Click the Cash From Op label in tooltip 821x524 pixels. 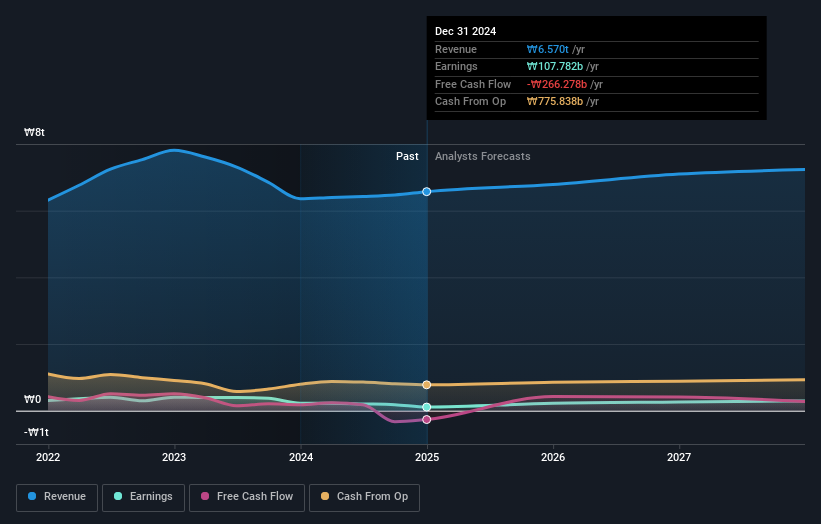470,102
